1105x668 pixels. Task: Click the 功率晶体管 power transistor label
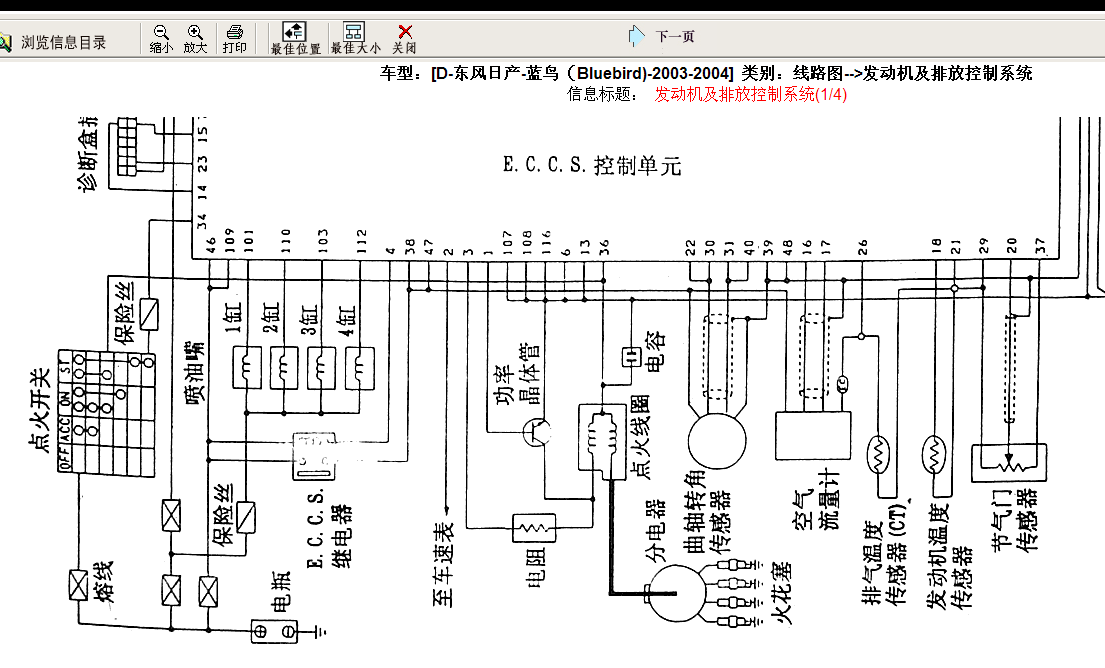click(x=517, y=374)
